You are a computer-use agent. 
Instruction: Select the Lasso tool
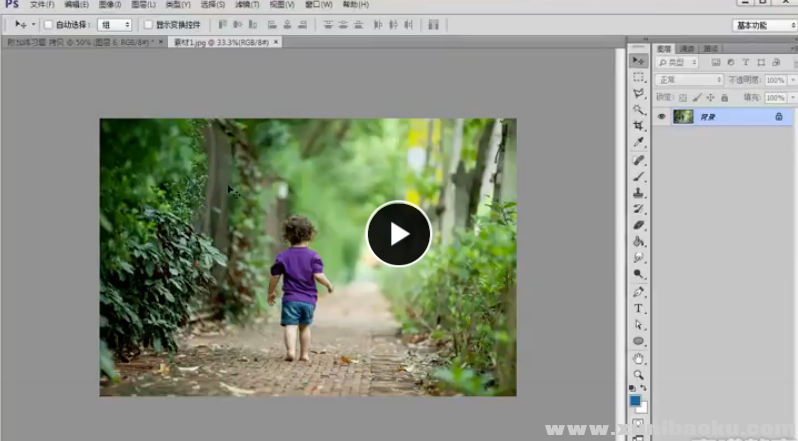coord(639,93)
